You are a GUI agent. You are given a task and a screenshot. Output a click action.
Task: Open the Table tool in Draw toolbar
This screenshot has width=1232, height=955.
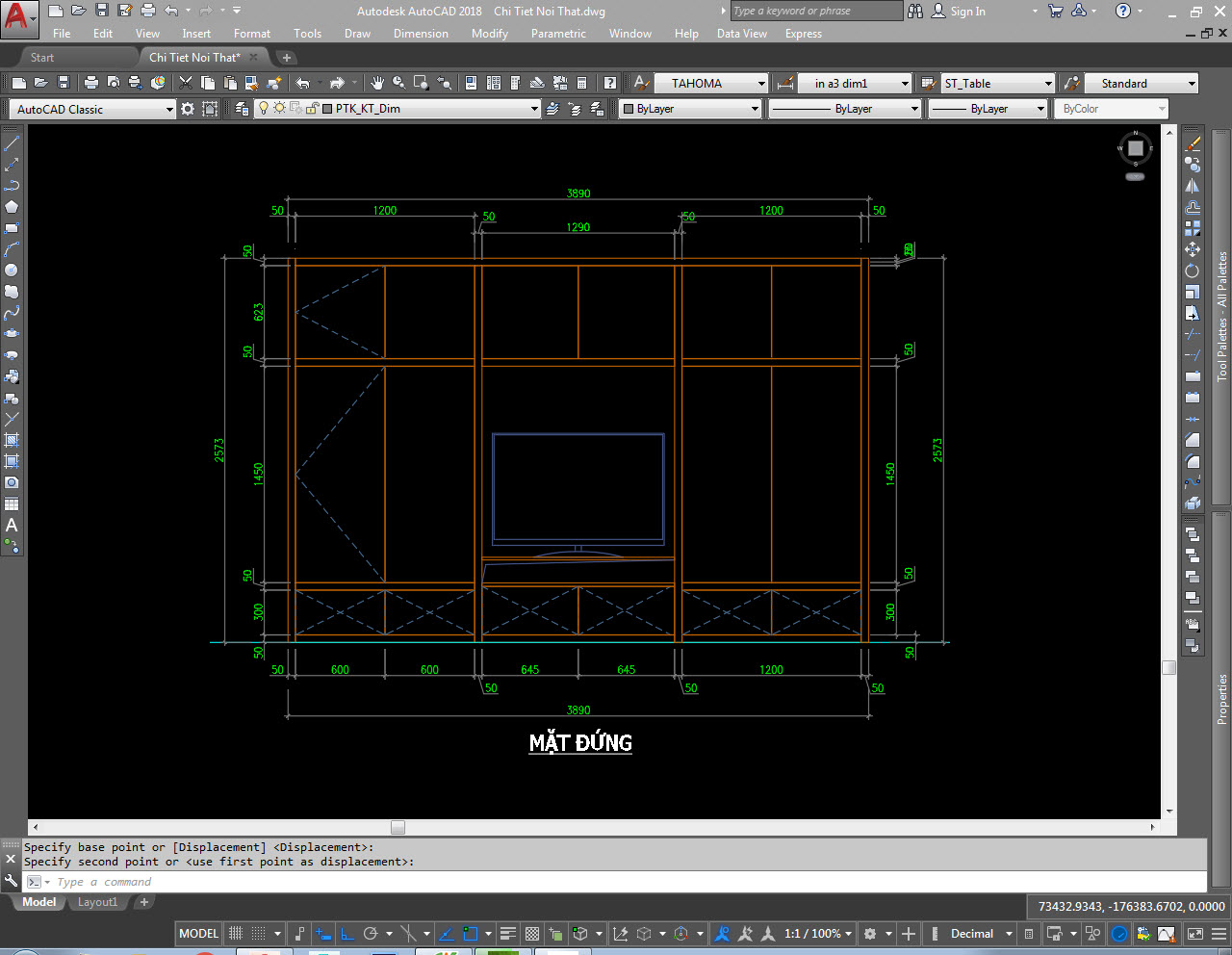[12, 503]
